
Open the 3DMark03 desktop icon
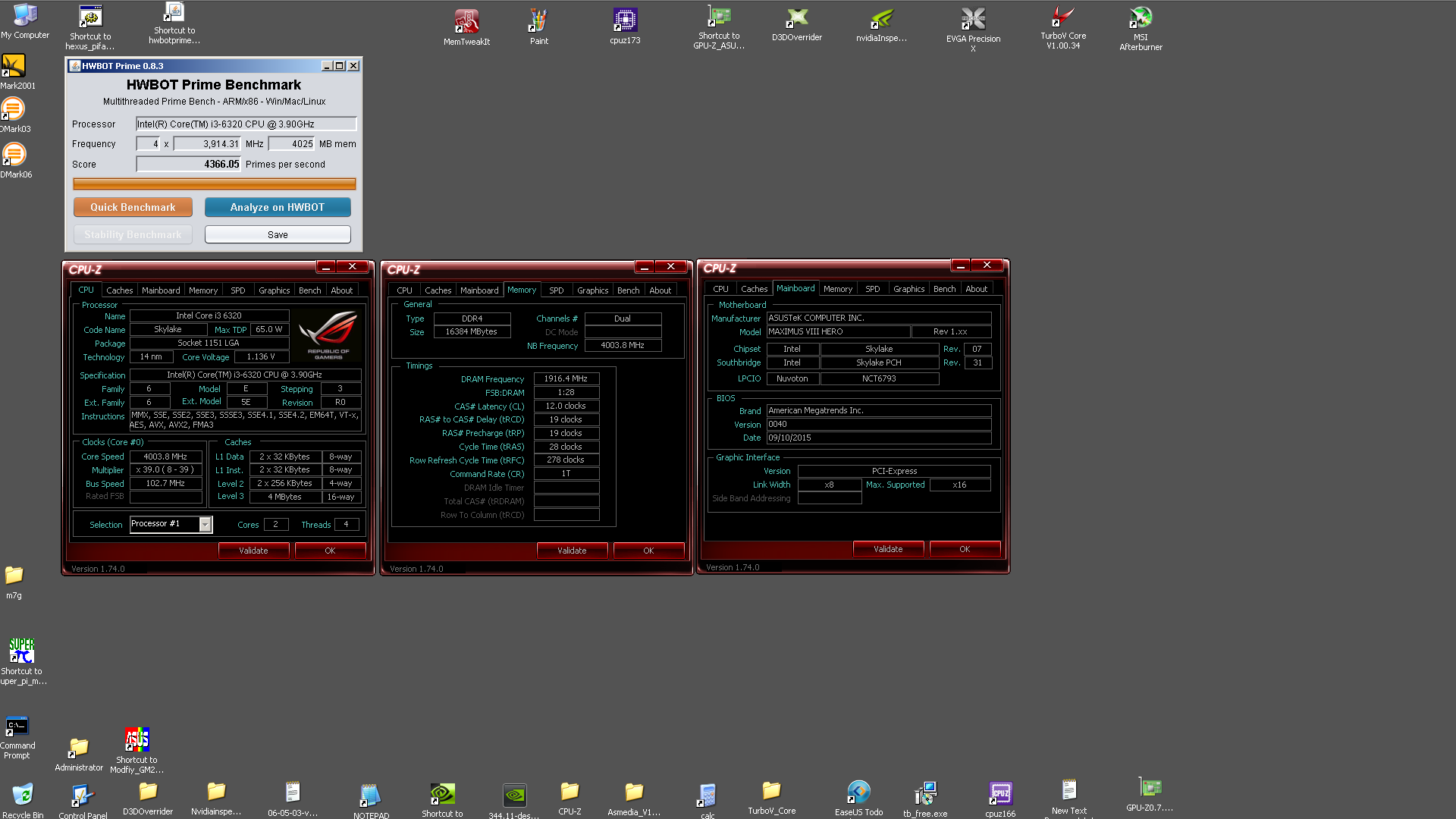(14, 115)
